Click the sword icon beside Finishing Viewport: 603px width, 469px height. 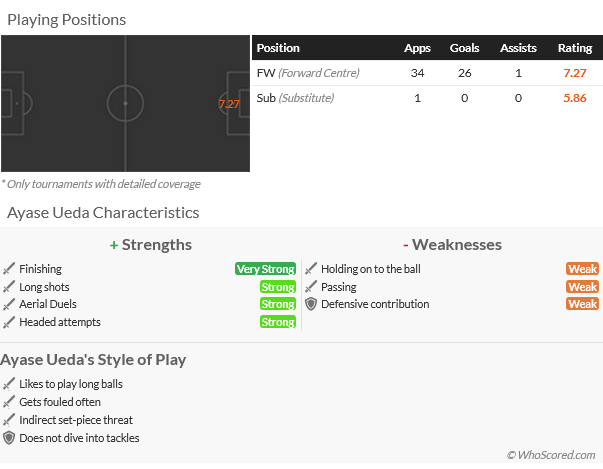click(x=9, y=269)
